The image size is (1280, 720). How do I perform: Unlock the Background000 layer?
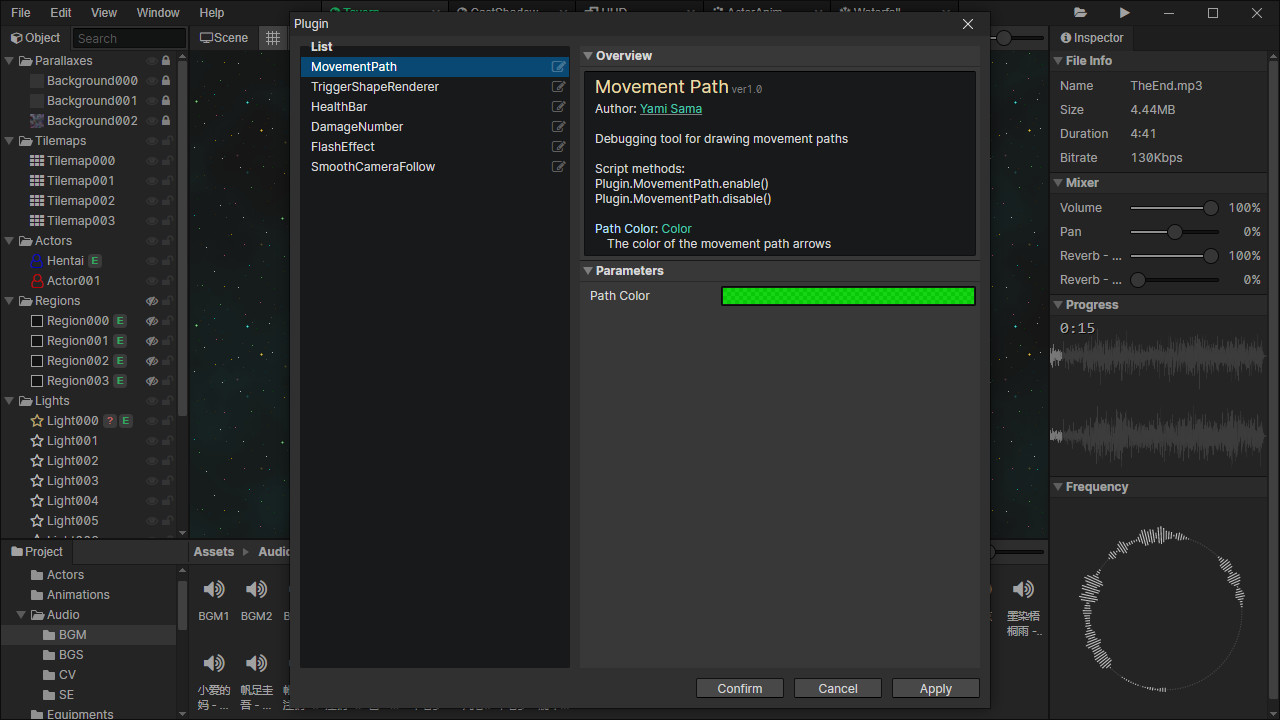click(x=165, y=80)
